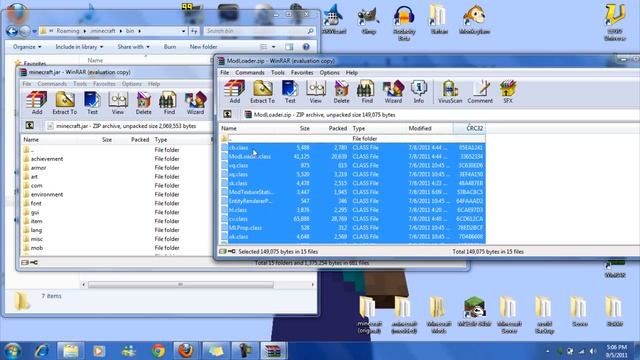The width and height of the screenshot is (640, 360).
Task: Open Help menu in ModLoader.zip window
Action: pos(351,73)
